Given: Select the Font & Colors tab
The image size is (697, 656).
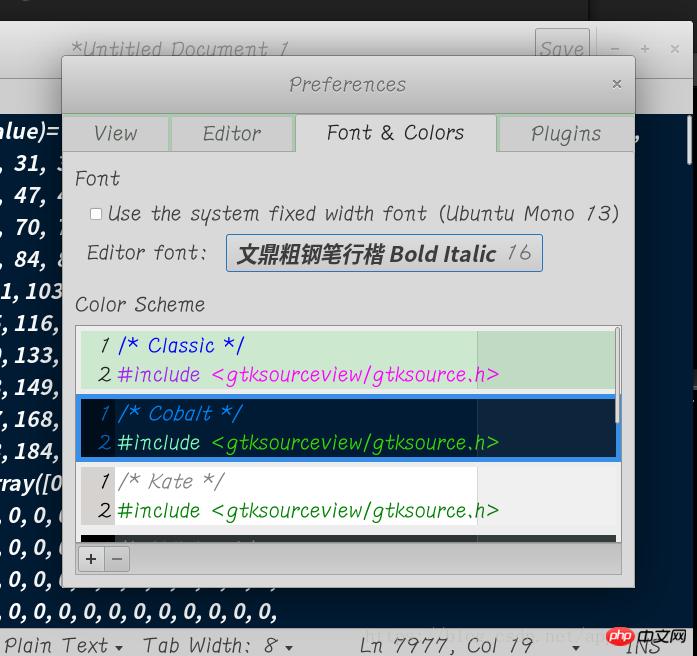Looking at the screenshot, I should click(x=396, y=133).
